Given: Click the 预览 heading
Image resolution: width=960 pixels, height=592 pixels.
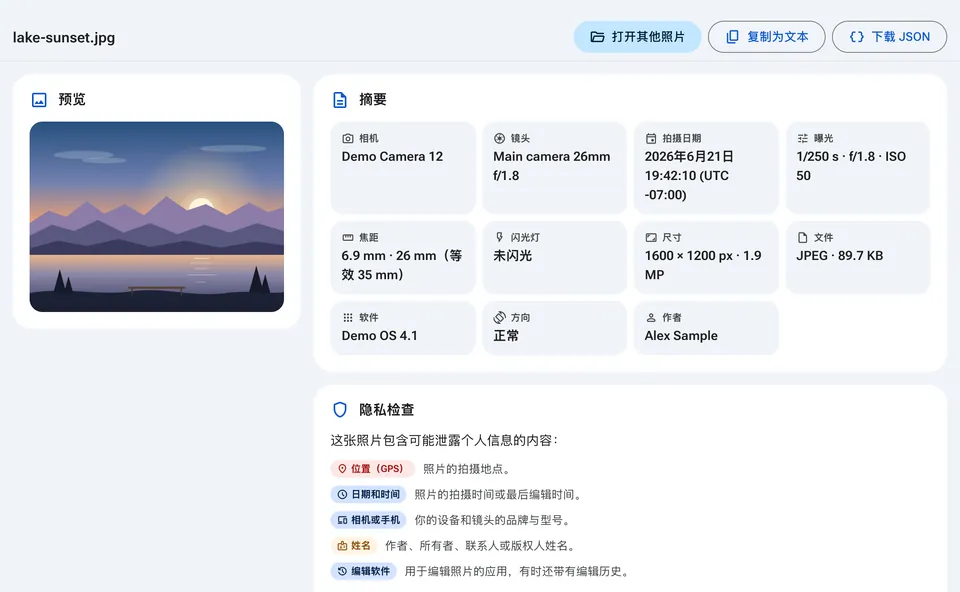Looking at the screenshot, I should 72,100.
